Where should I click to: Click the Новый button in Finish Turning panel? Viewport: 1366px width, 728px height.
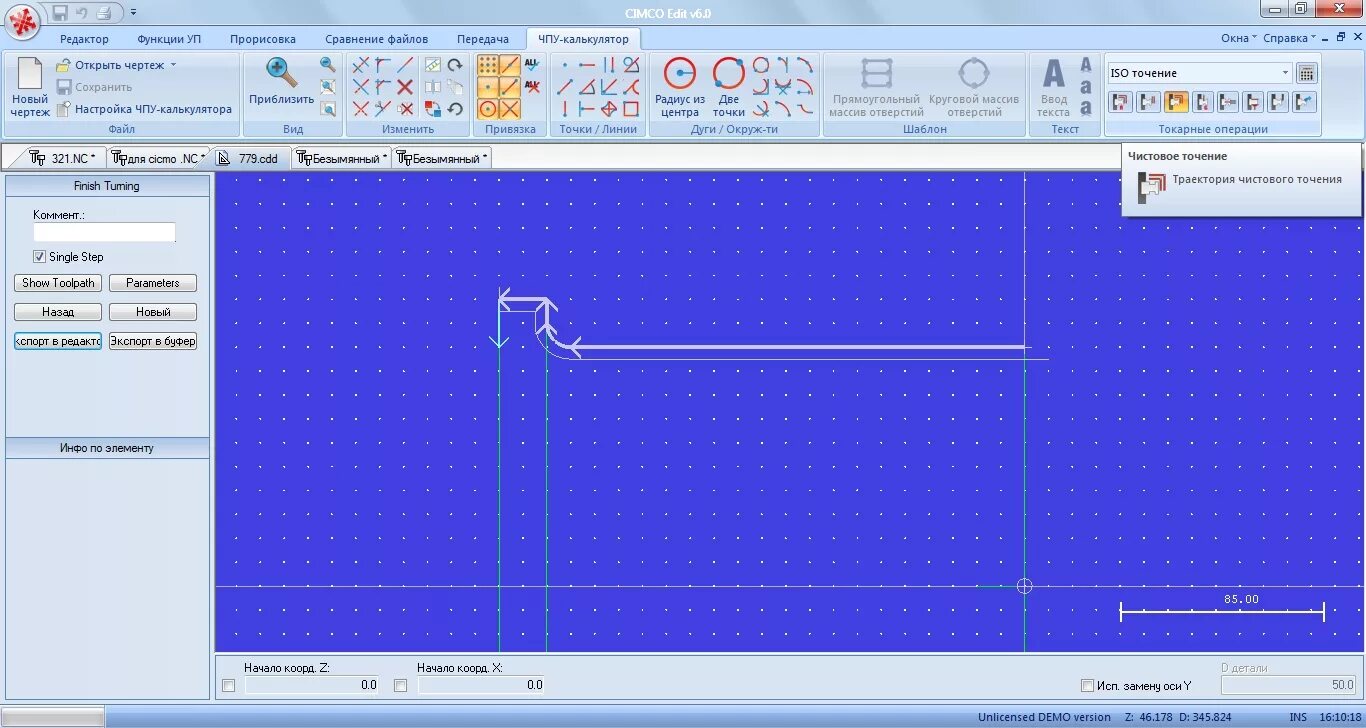coord(153,312)
